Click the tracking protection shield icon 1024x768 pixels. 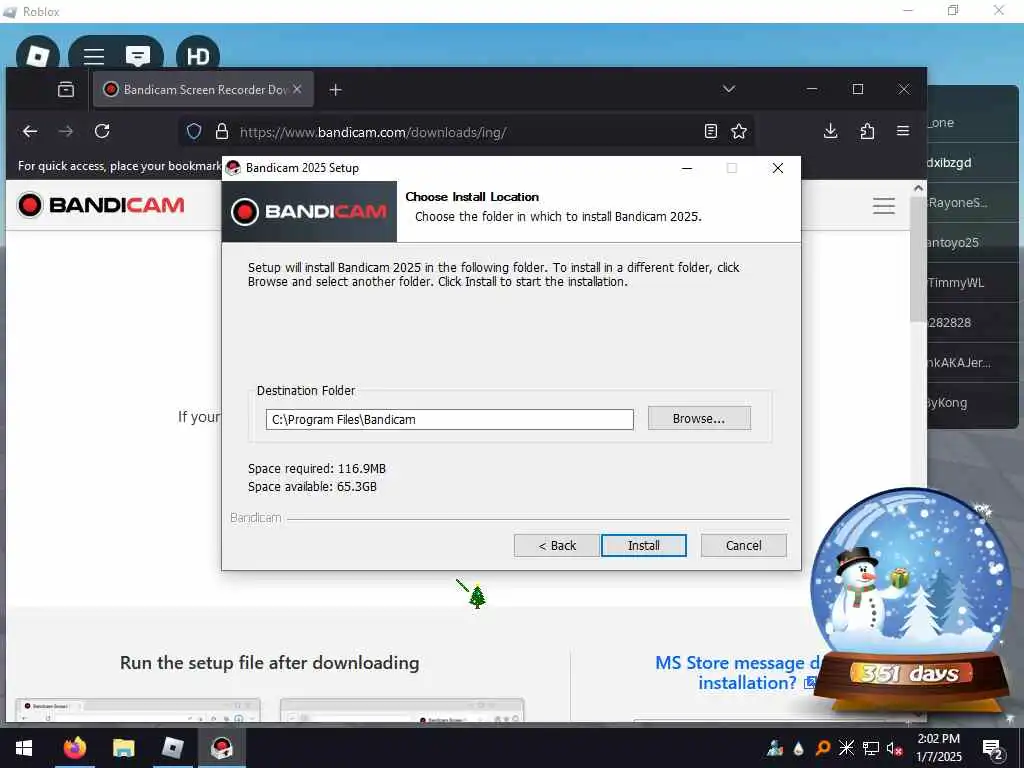click(x=194, y=131)
